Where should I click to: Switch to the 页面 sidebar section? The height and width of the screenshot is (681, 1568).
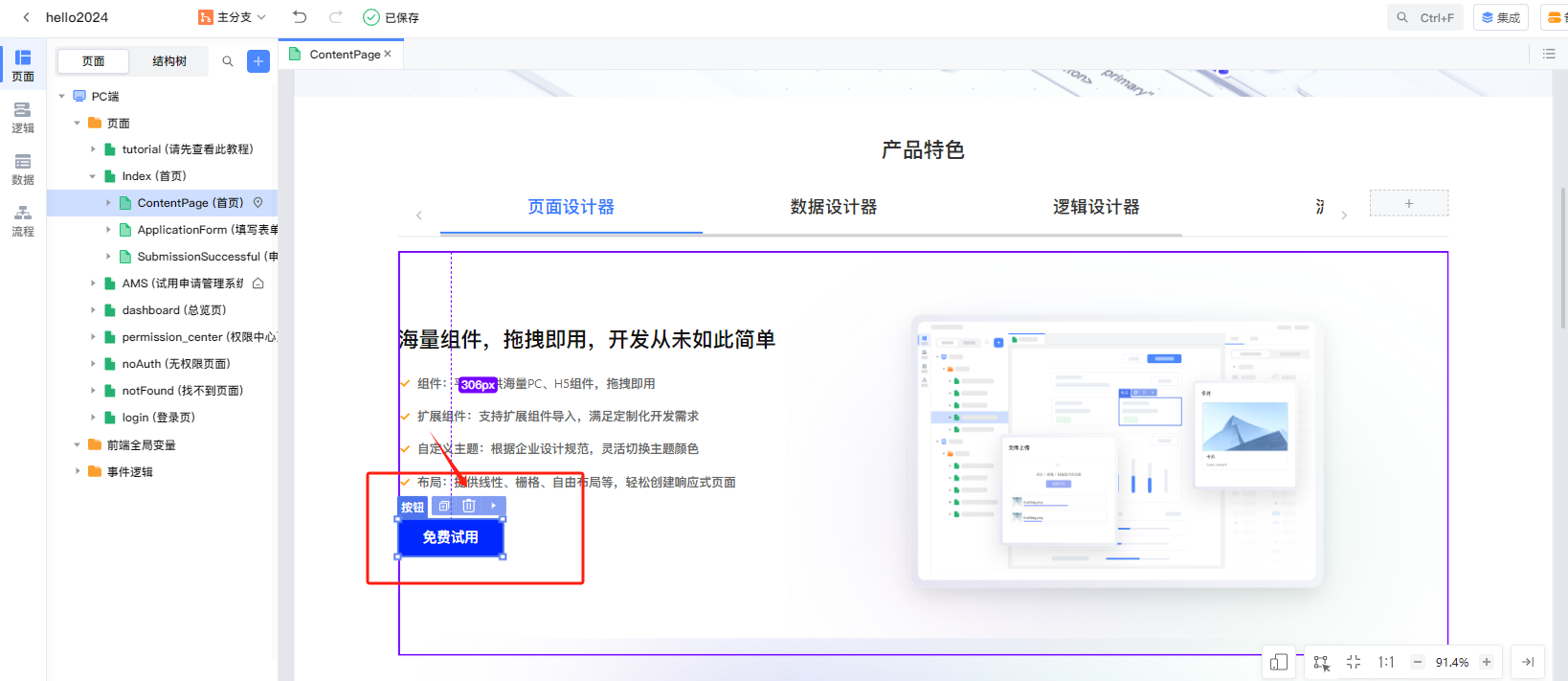(x=23, y=65)
